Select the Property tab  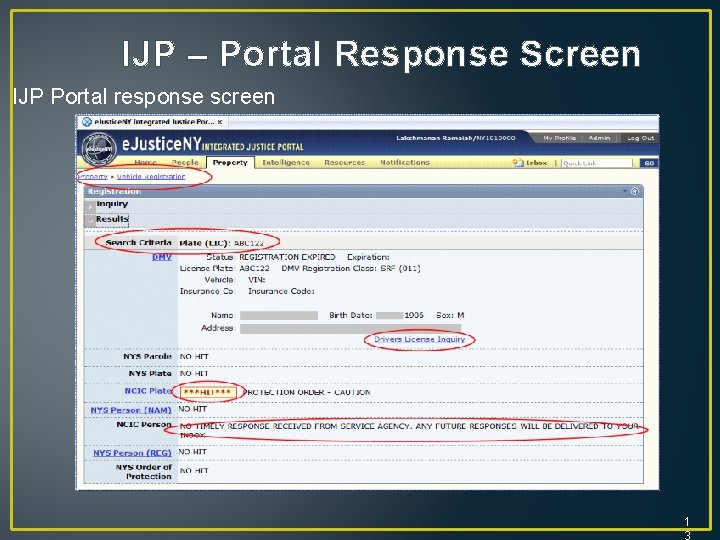[230, 163]
